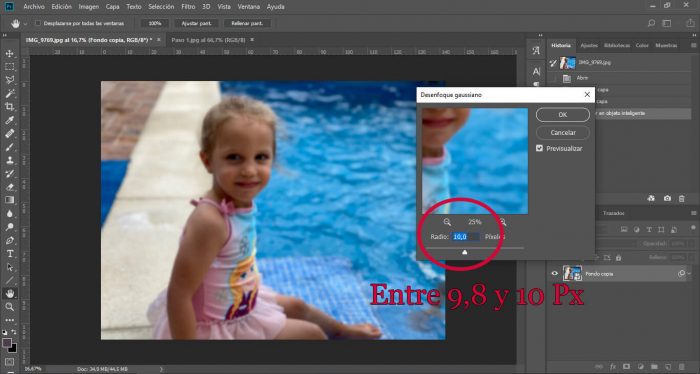Delete current state trash icon in History
700x374 pixels.
tap(682, 198)
